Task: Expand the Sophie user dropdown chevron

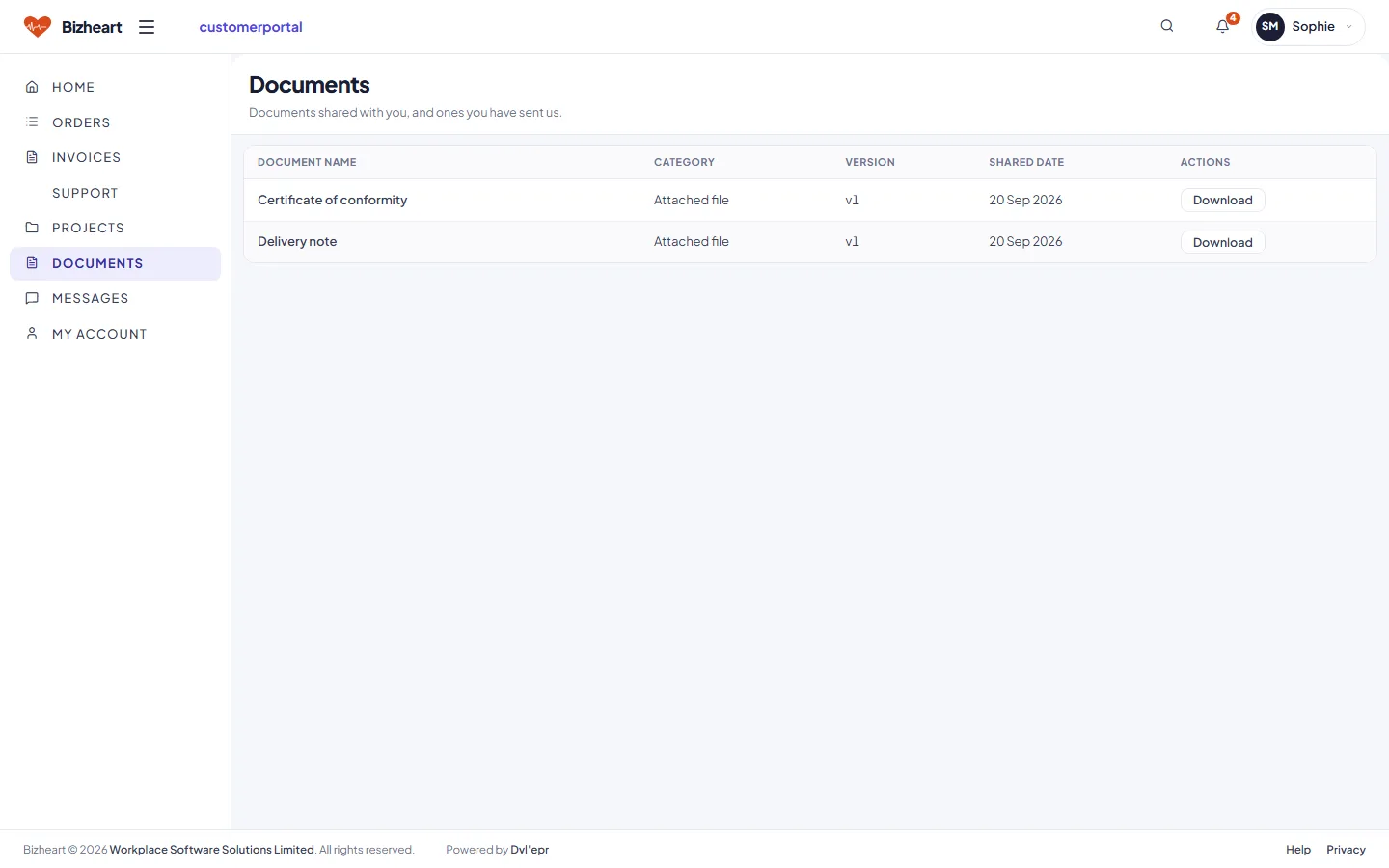Action: coord(1348,27)
